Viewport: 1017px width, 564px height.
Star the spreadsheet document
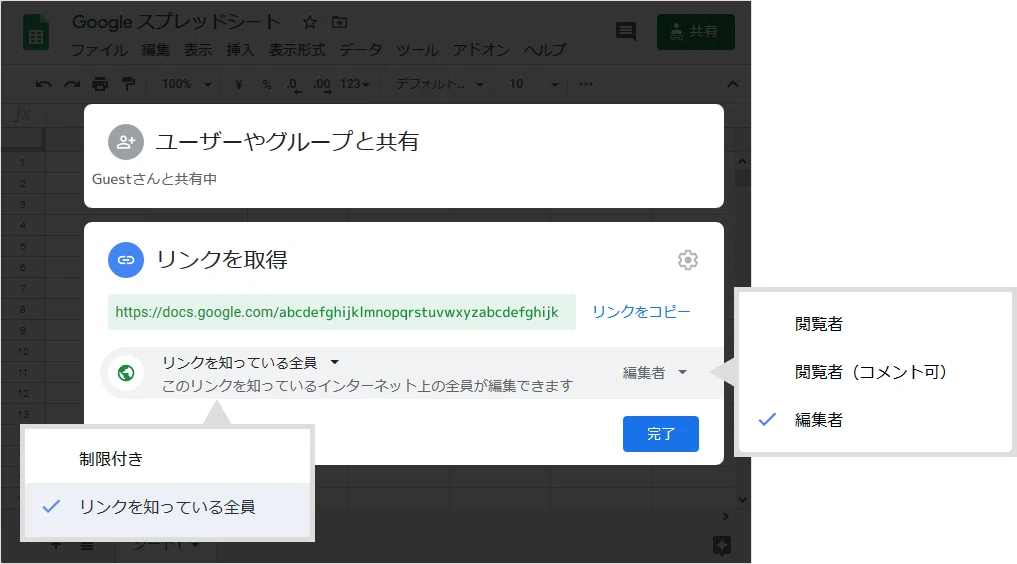310,22
